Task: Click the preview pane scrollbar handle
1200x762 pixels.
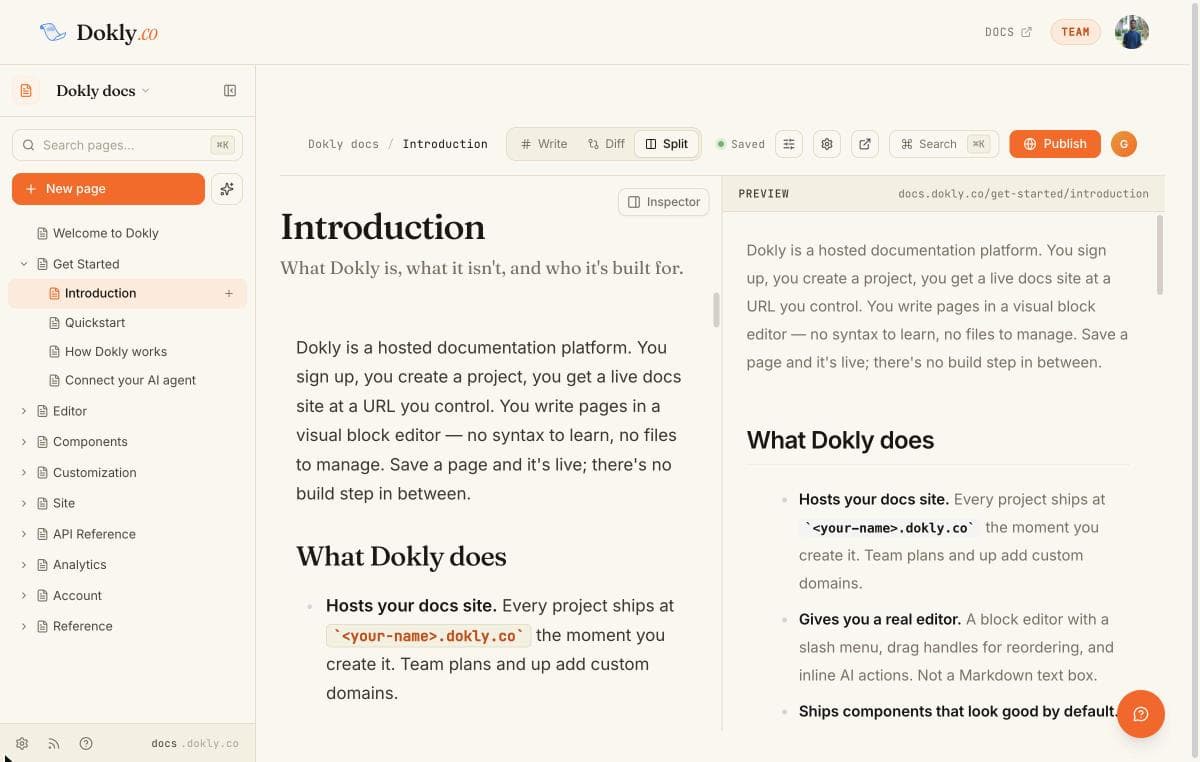Action: (x=1160, y=254)
